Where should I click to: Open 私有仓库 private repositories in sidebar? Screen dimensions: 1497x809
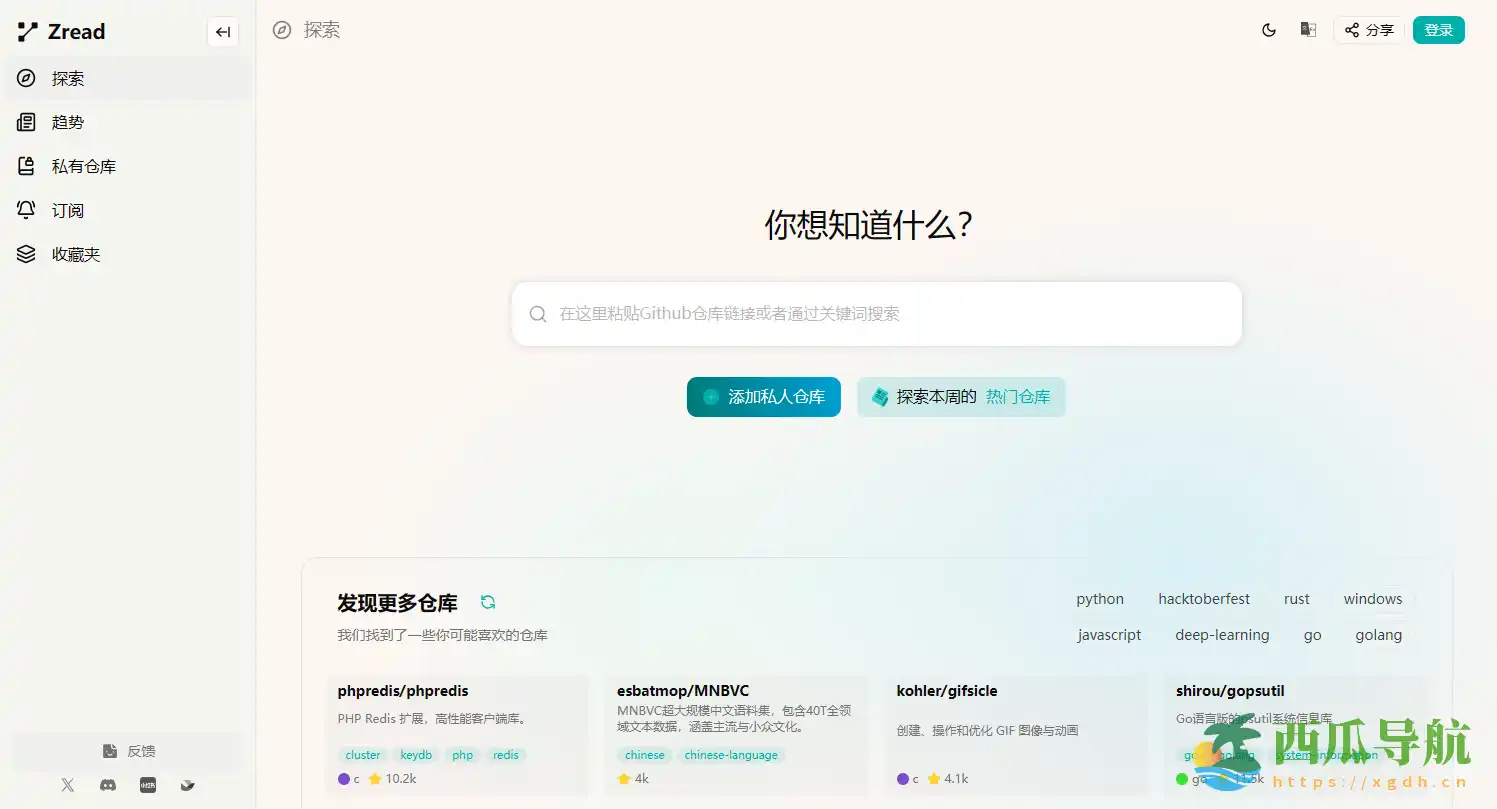click(84, 167)
